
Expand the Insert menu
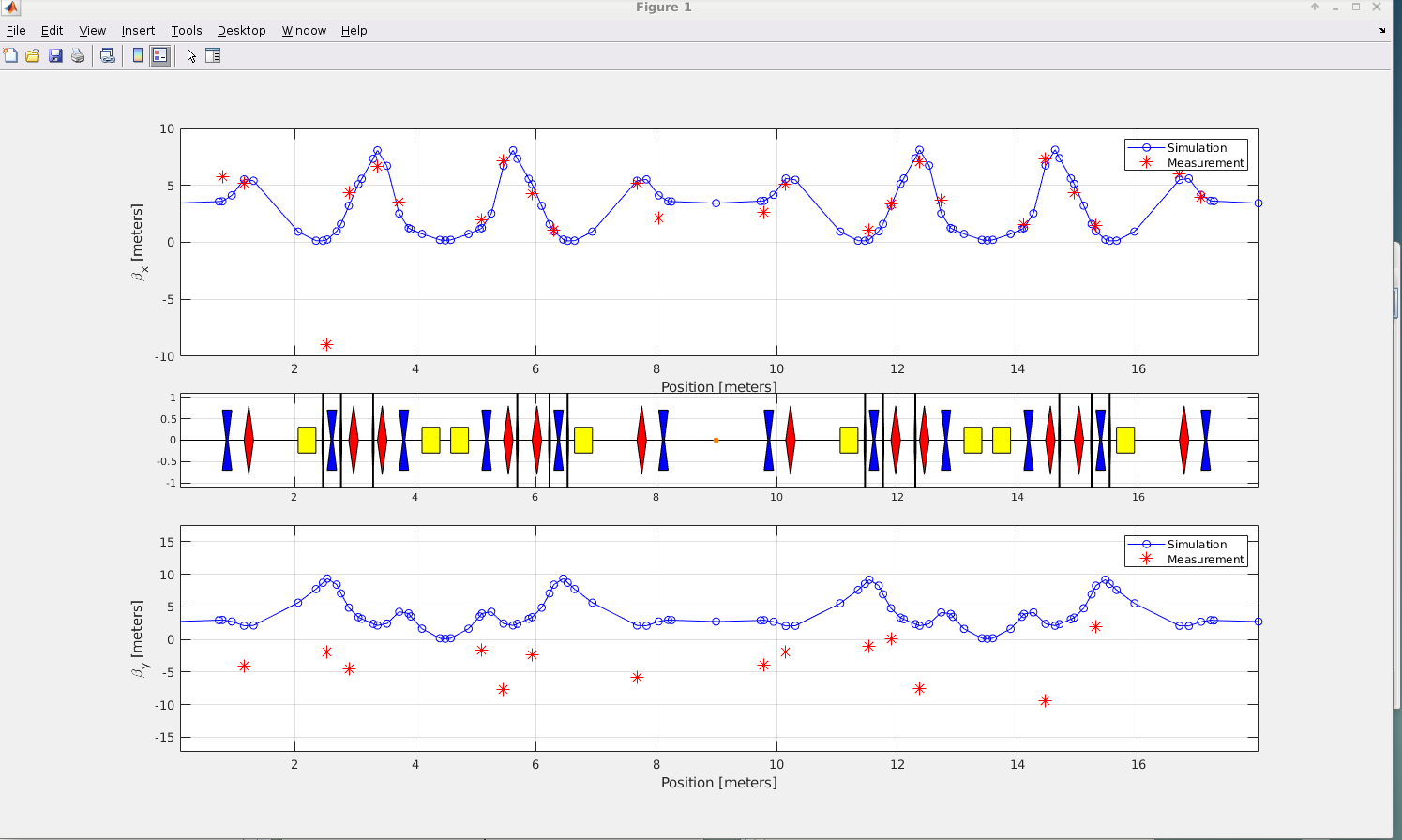tap(138, 31)
